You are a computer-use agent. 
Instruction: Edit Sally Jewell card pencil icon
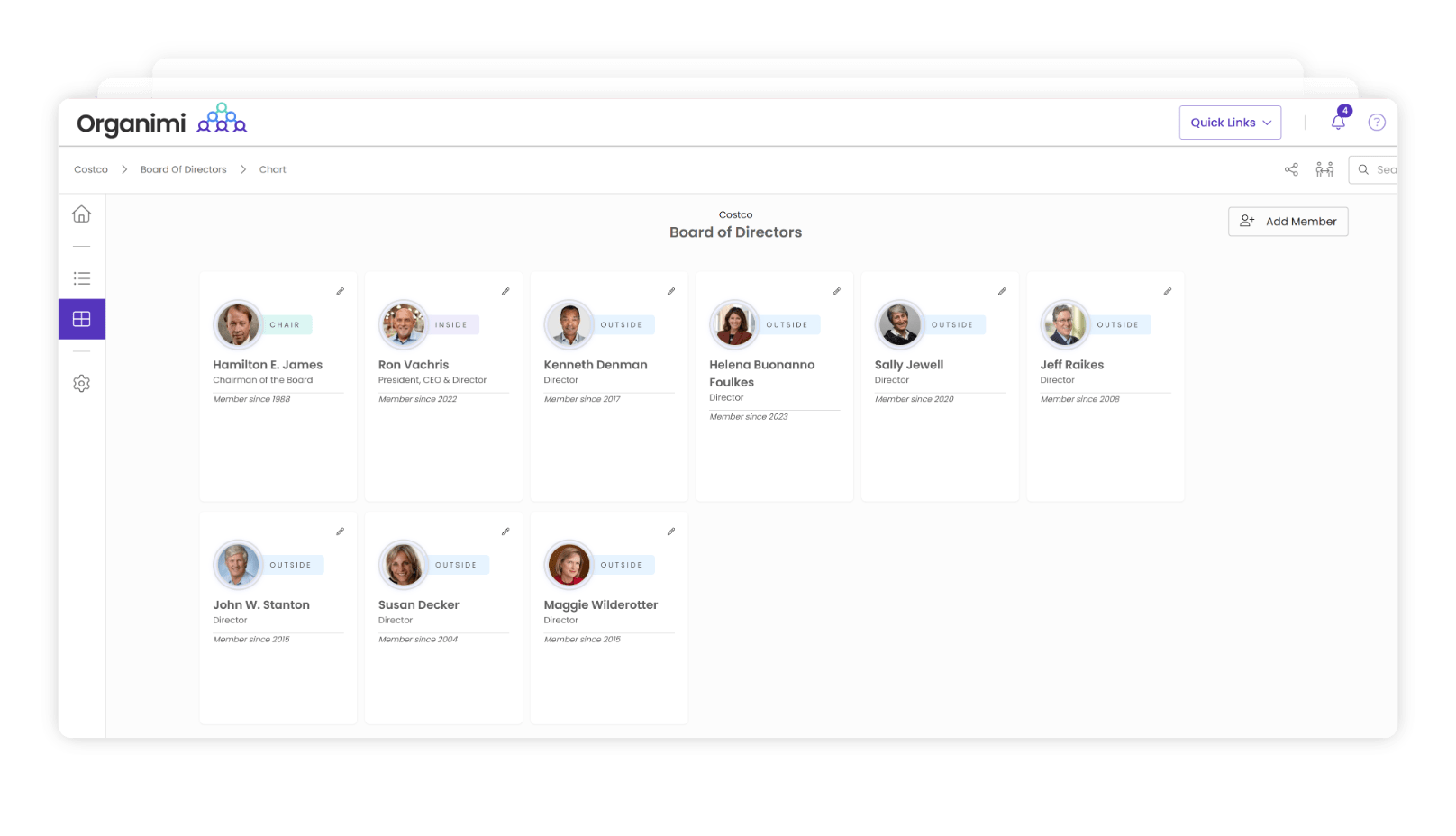pyautogui.click(x=1002, y=291)
